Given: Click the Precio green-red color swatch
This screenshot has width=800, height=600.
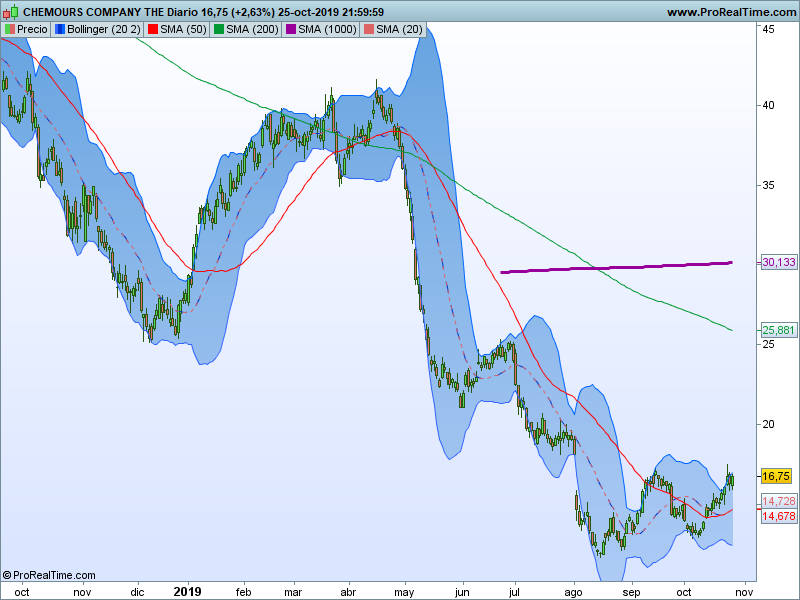Looking at the screenshot, I should pos(10,30).
